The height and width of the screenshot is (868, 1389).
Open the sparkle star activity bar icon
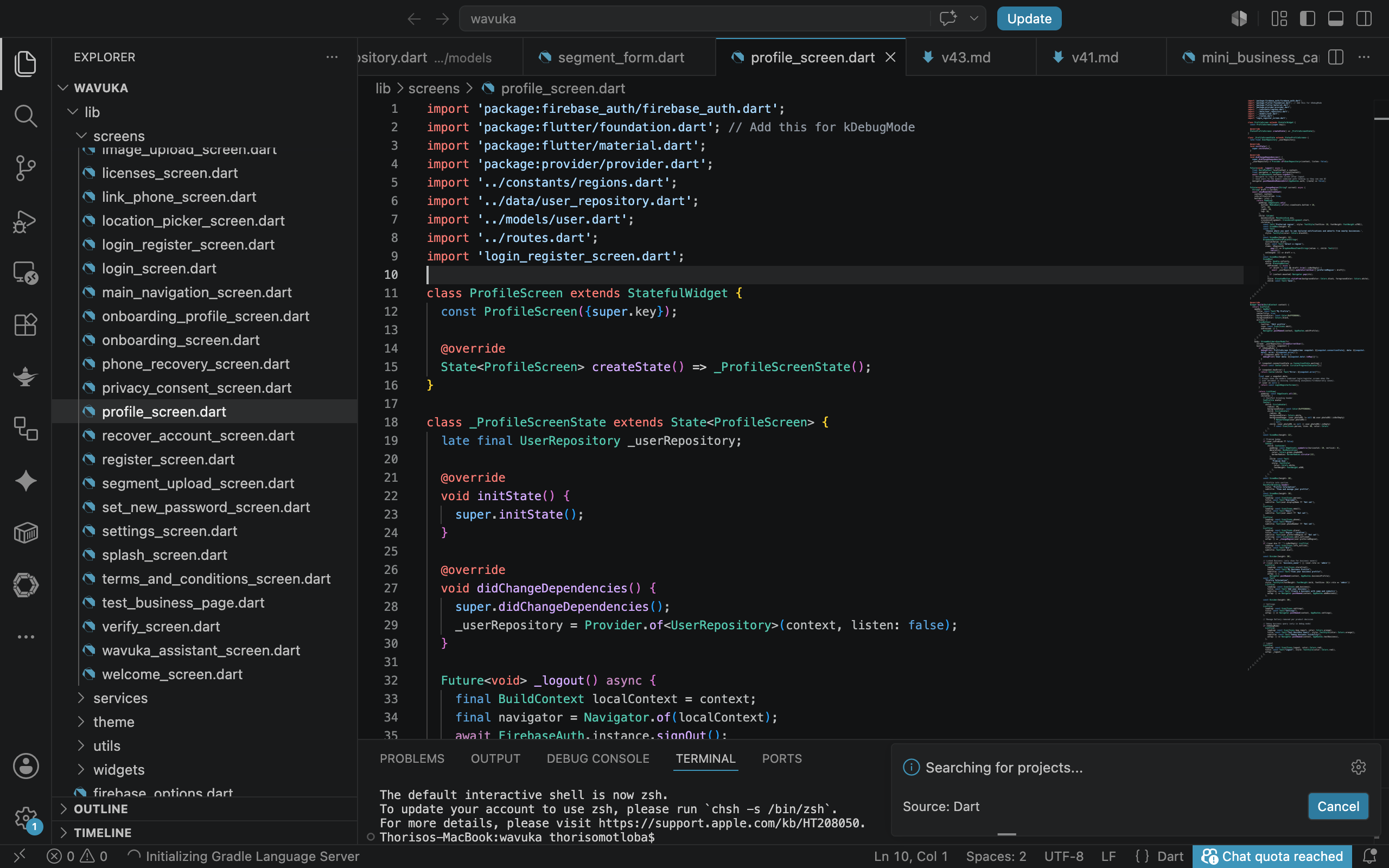pyautogui.click(x=26, y=481)
